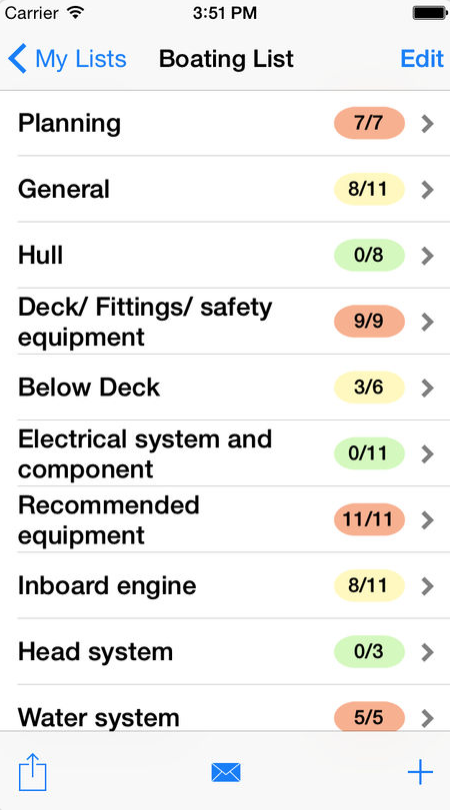
Task: Select the Head system row
Action: (225, 652)
